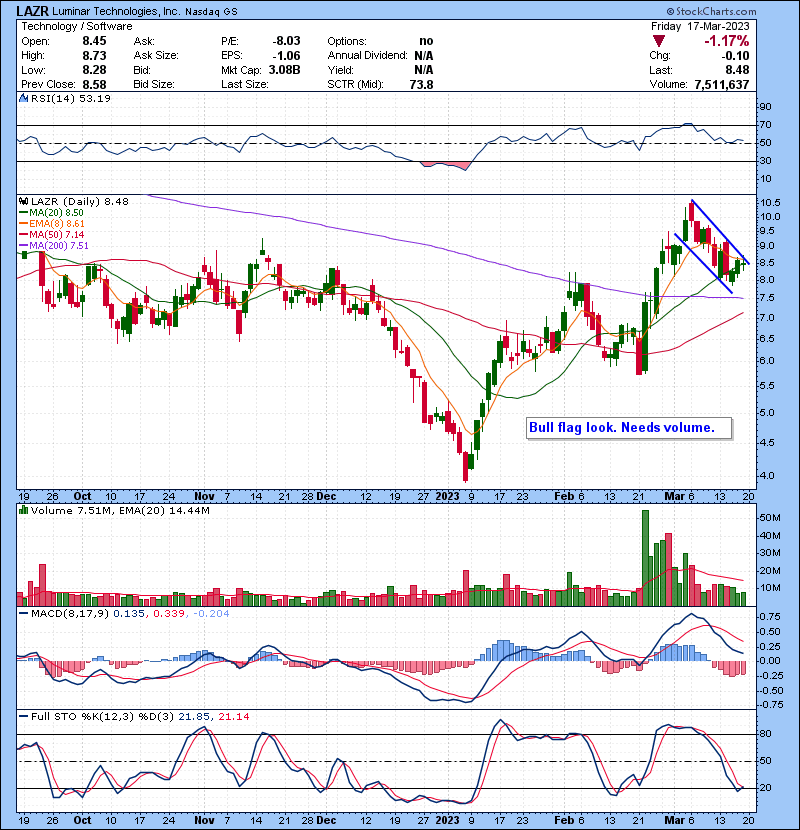Click the Chg value -0.10
Screen dimensions: 800x830
735,56
